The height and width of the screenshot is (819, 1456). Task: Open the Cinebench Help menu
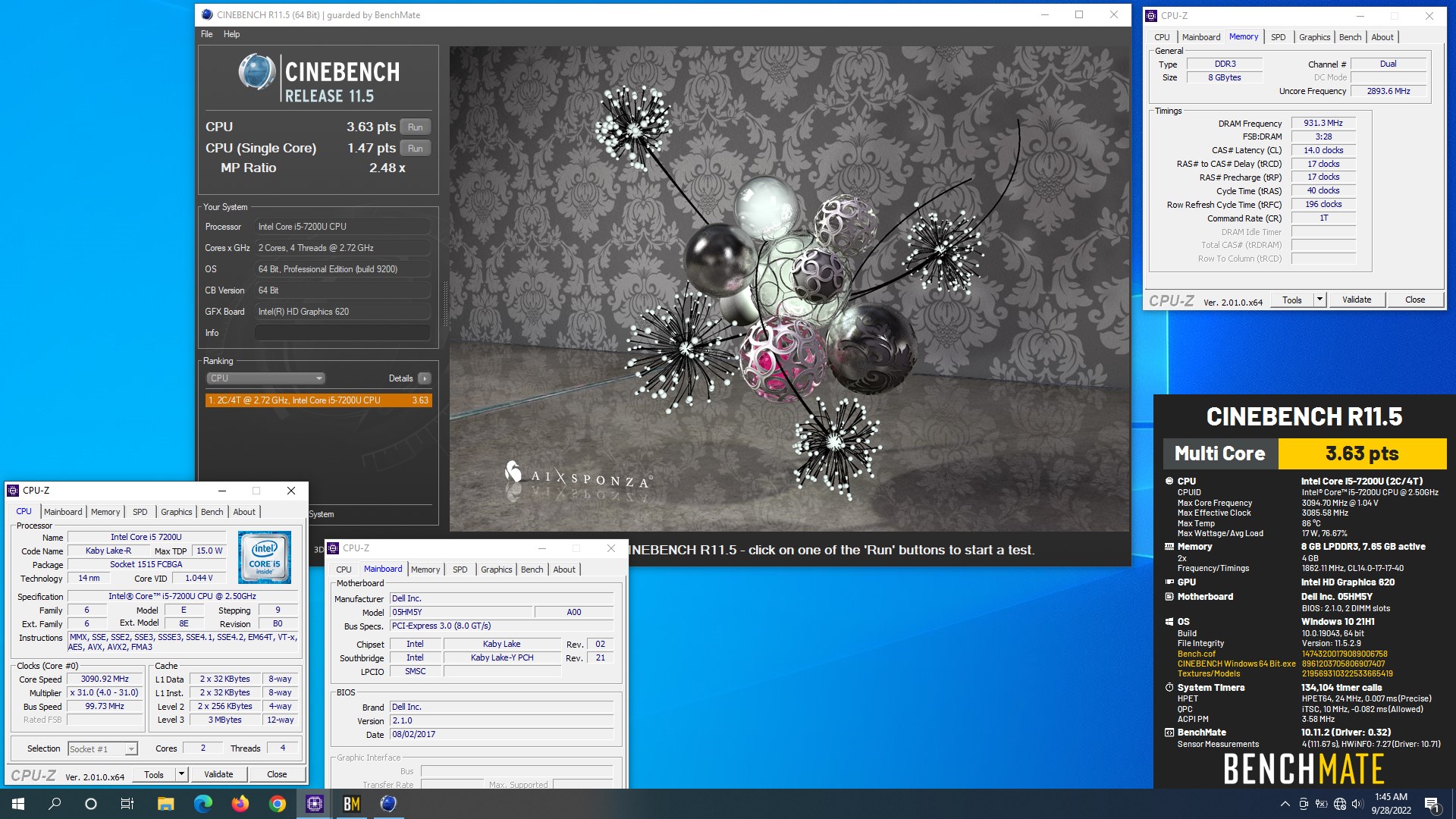tap(231, 34)
